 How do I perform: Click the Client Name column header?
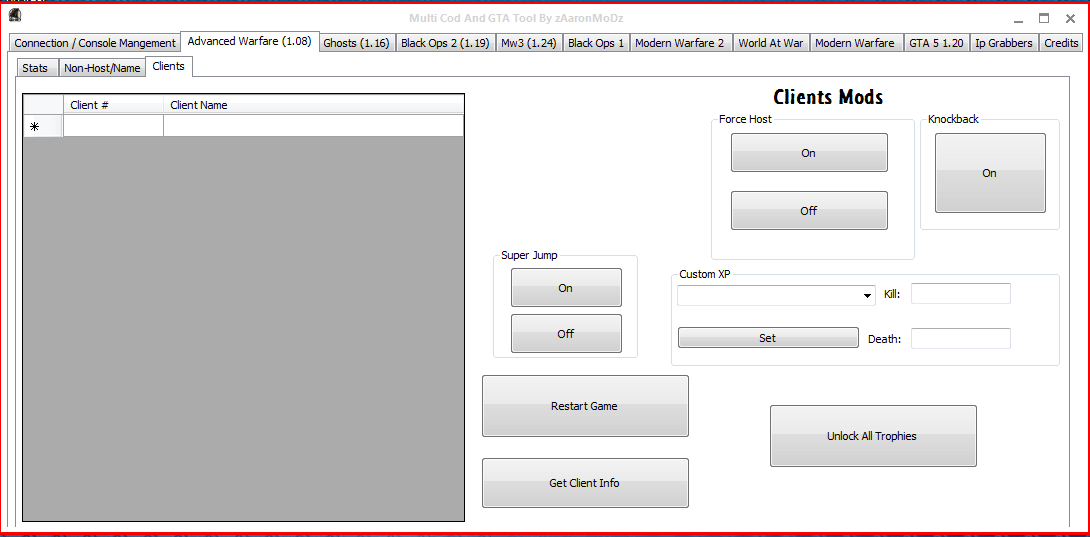314,105
